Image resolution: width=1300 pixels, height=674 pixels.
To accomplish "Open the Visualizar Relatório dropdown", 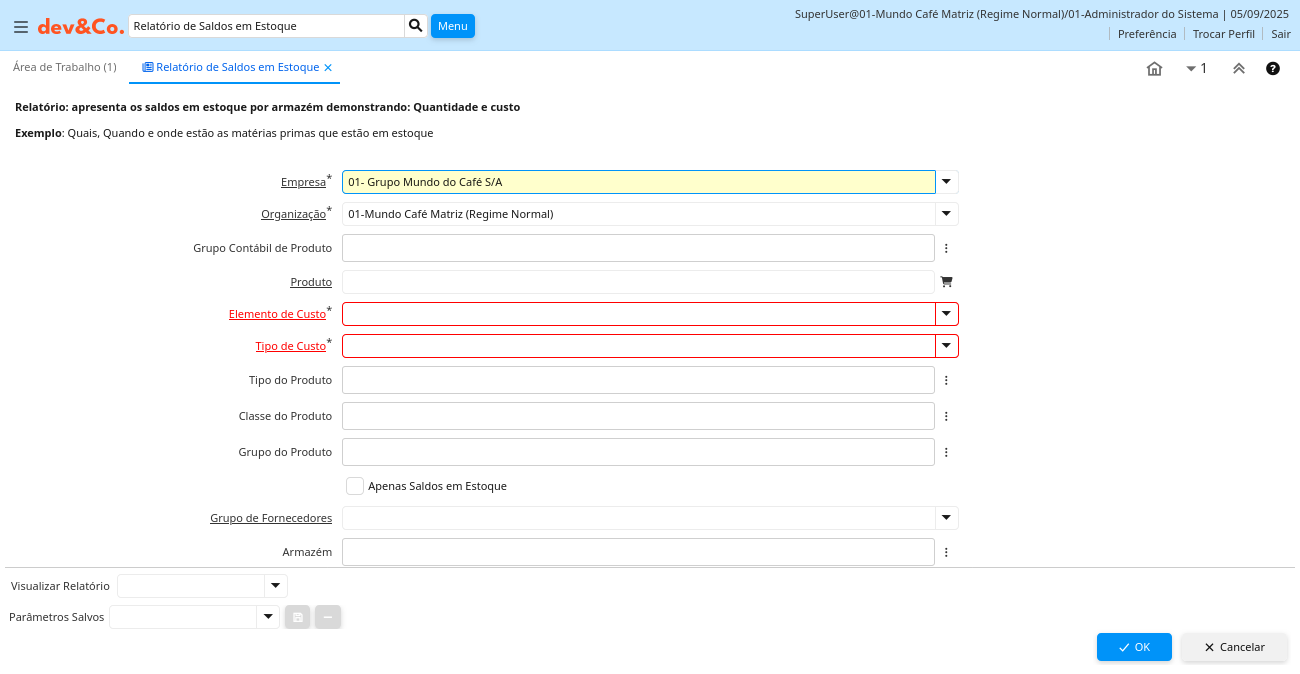I will coord(275,586).
